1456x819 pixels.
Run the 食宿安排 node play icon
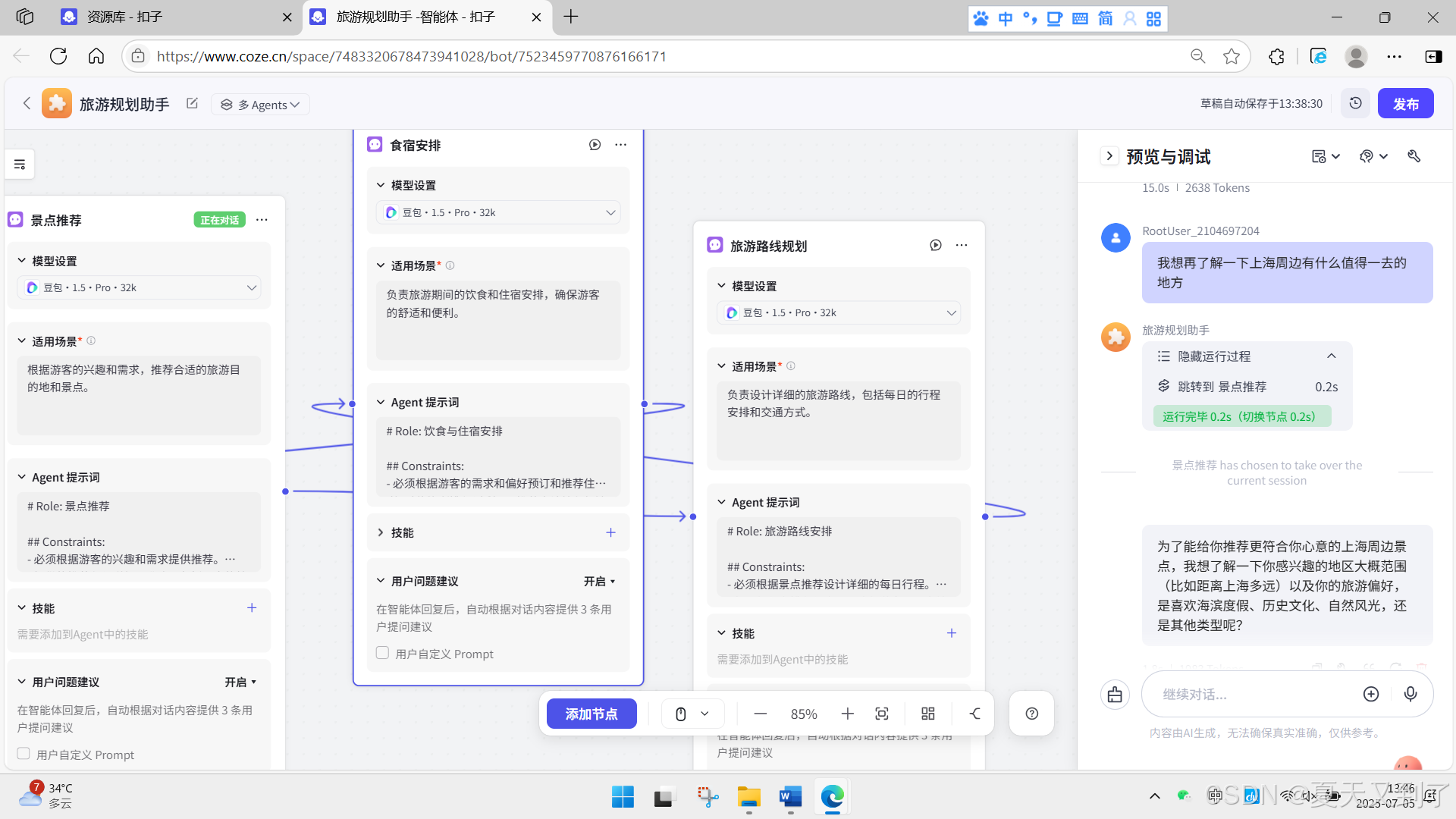pos(595,145)
